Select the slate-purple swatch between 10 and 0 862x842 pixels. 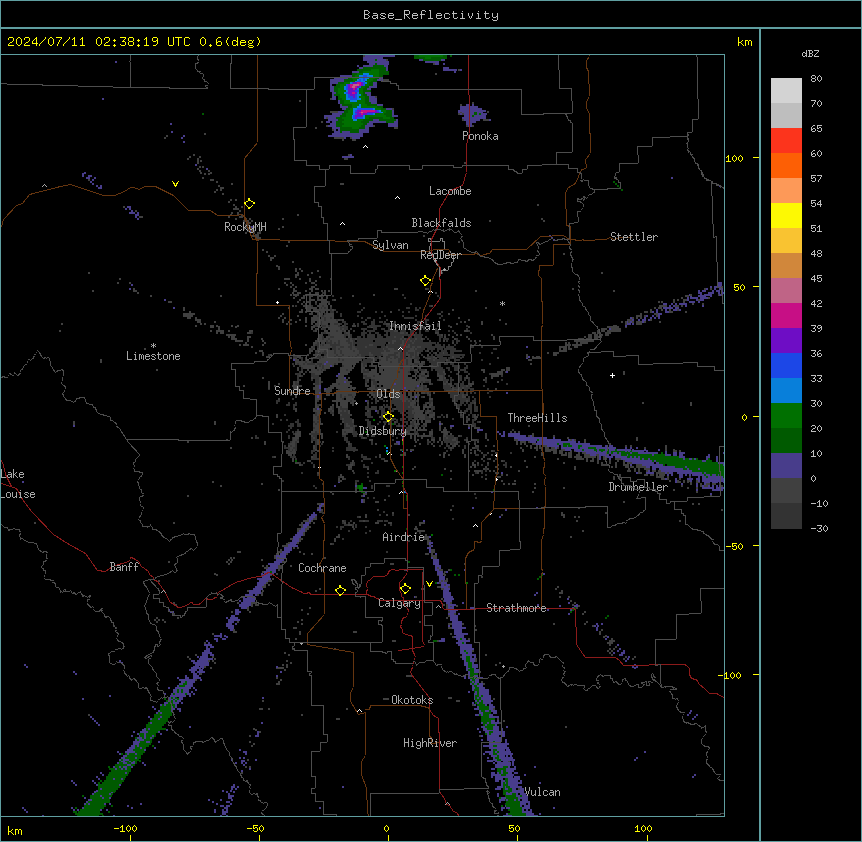(x=786, y=466)
